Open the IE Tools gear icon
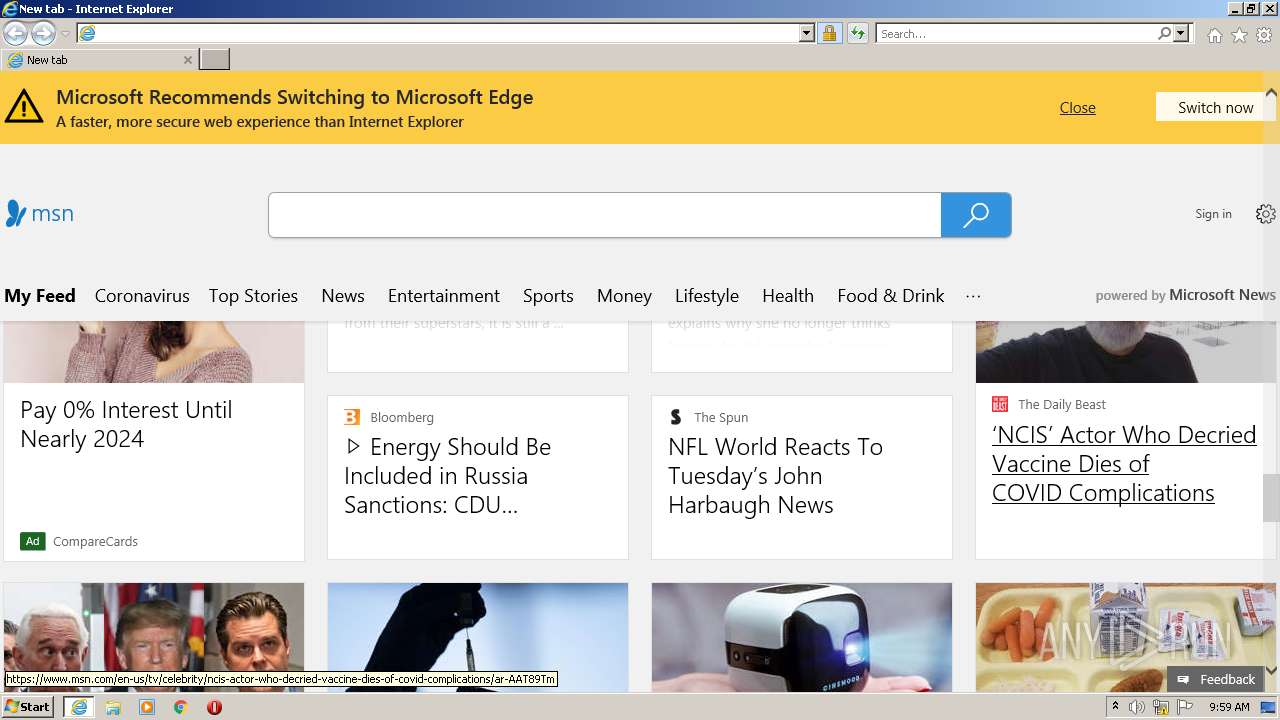 (x=1264, y=35)
